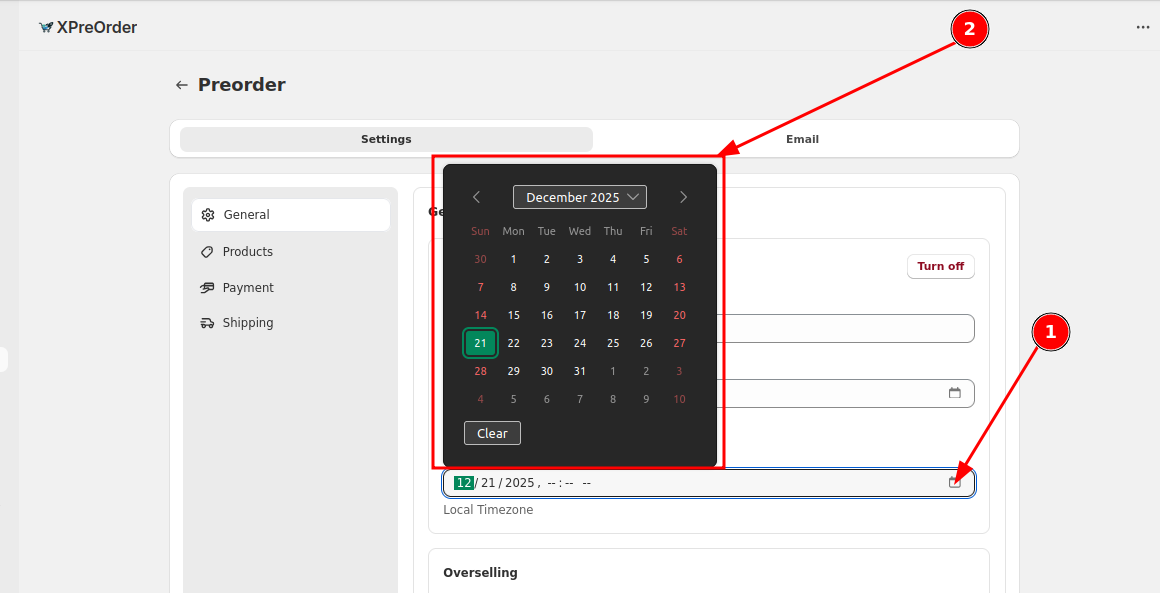The width and height of the screenshot is (1160, 593).
Task: Go to previous month in calendar
Action: pyautogui.click(x=476, y=197)
